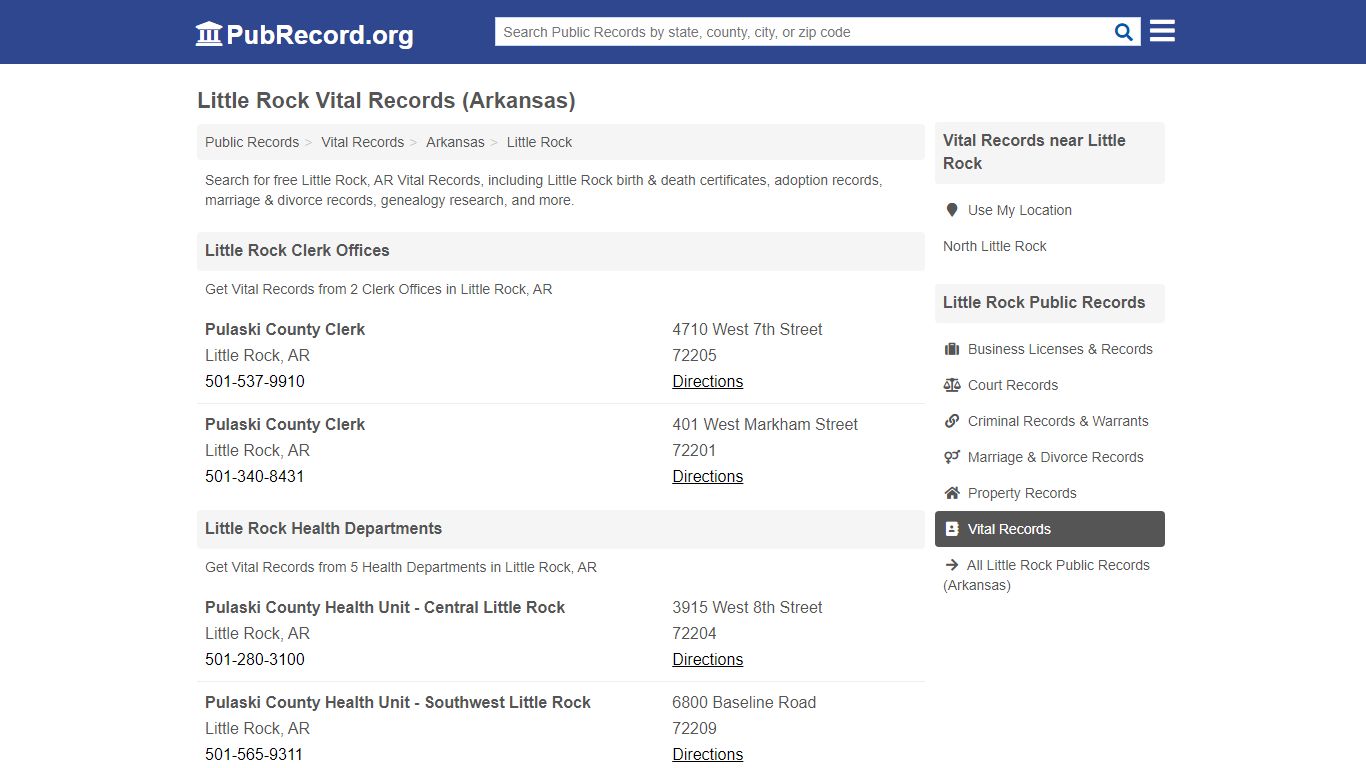
Task: Click the handcuffs icon for Criminal Records
Action: click(952, 421)
